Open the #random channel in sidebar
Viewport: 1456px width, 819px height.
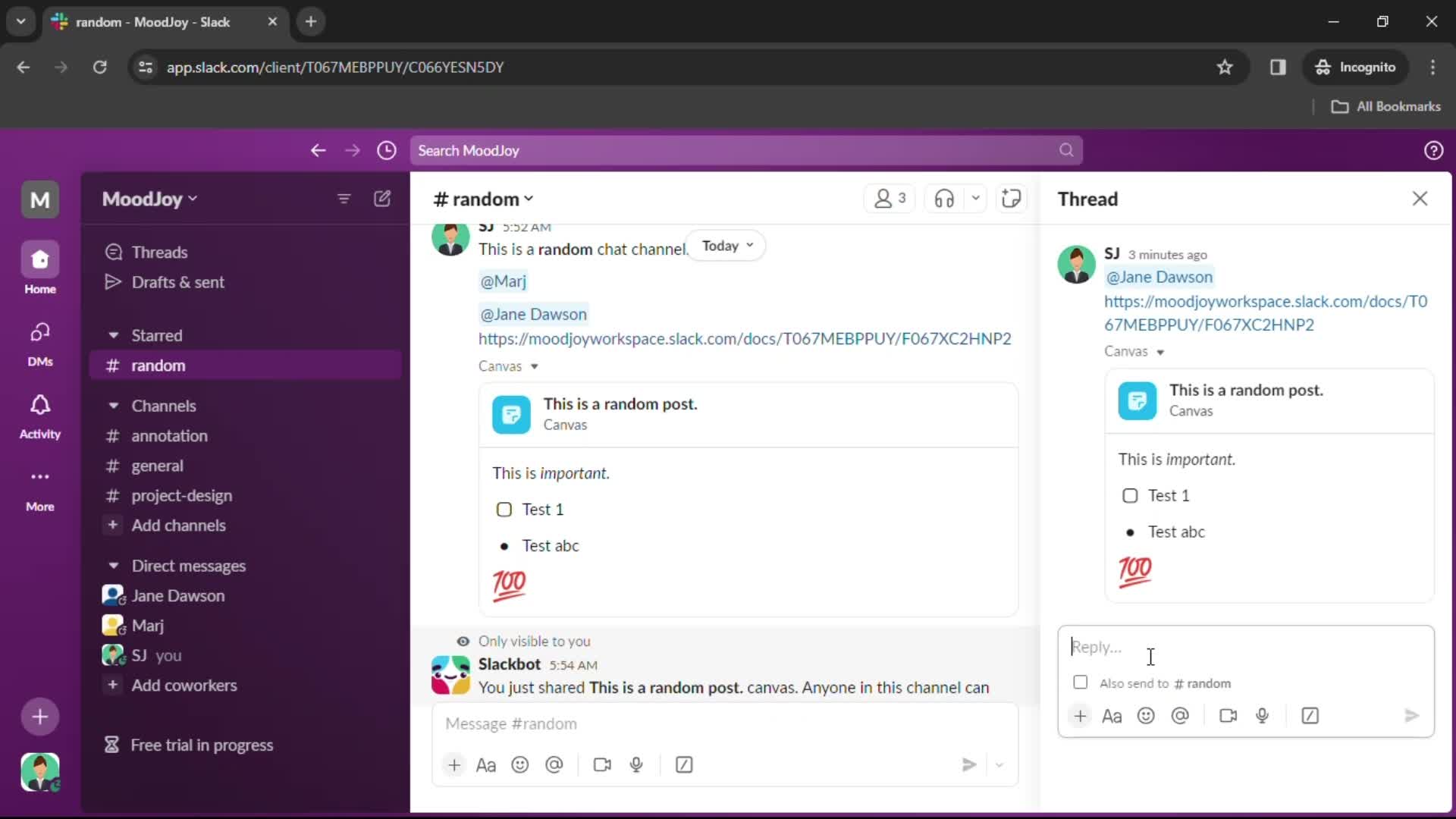pyautogui.click(x=158, y=365)
